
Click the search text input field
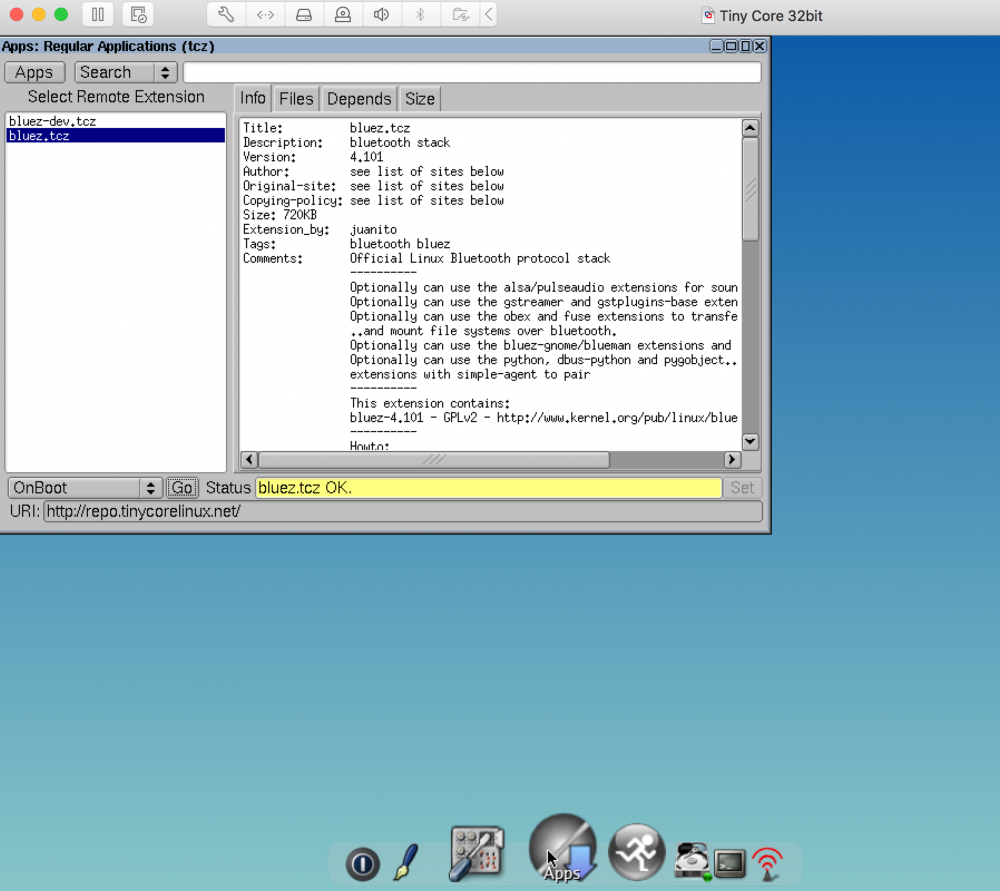[x=472, y=73]
